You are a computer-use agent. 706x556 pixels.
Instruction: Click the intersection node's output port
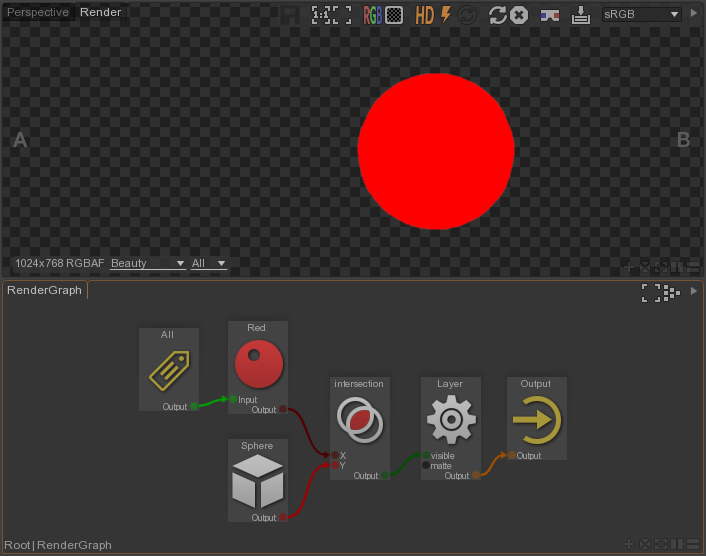[386, 476]
